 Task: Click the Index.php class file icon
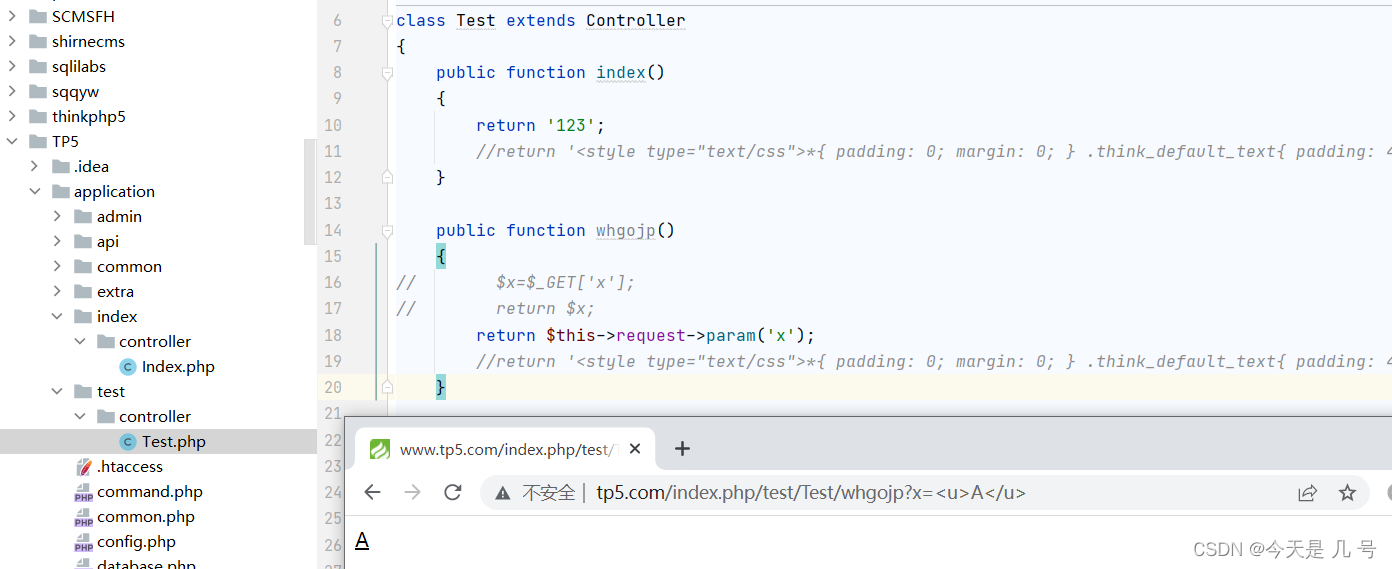click(128, 367)
